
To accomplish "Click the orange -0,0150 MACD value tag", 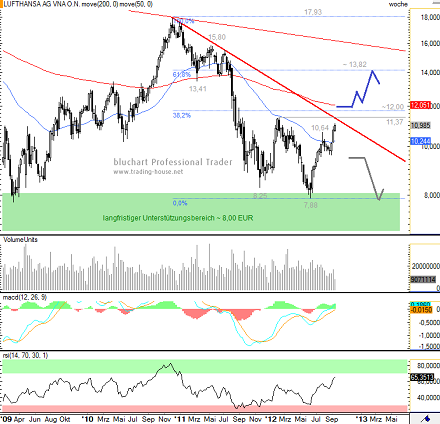I will pos(422,310).
